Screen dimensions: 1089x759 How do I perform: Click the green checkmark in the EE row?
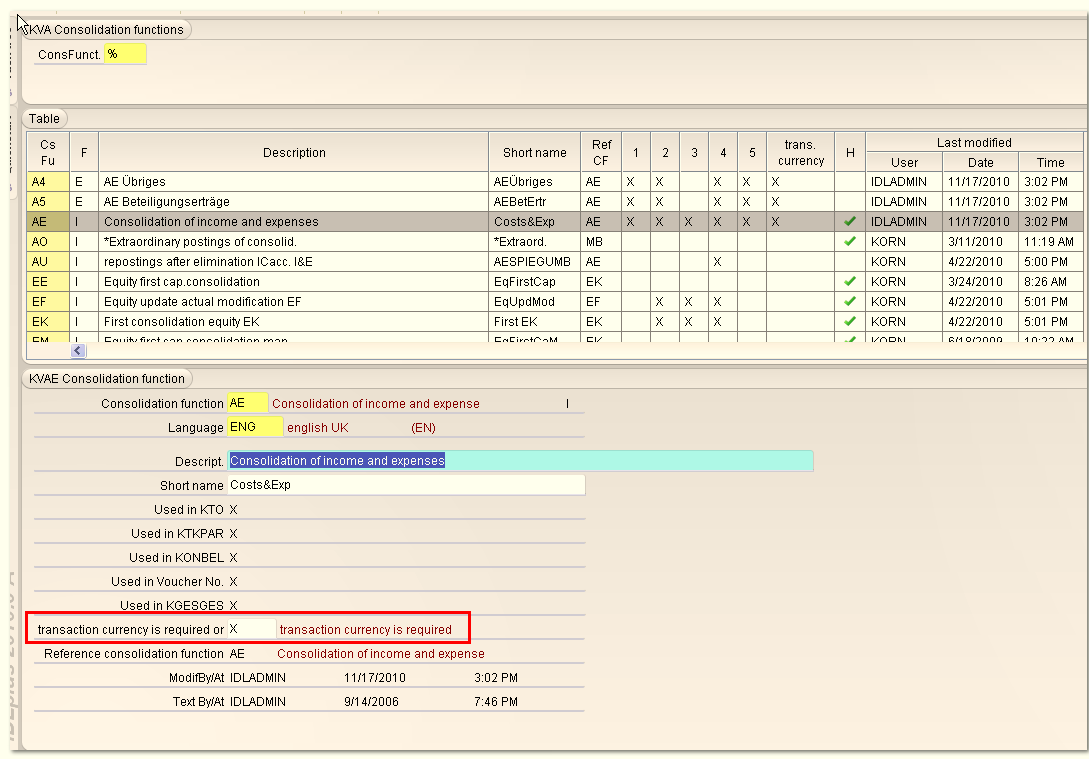[x=849, y=282]
